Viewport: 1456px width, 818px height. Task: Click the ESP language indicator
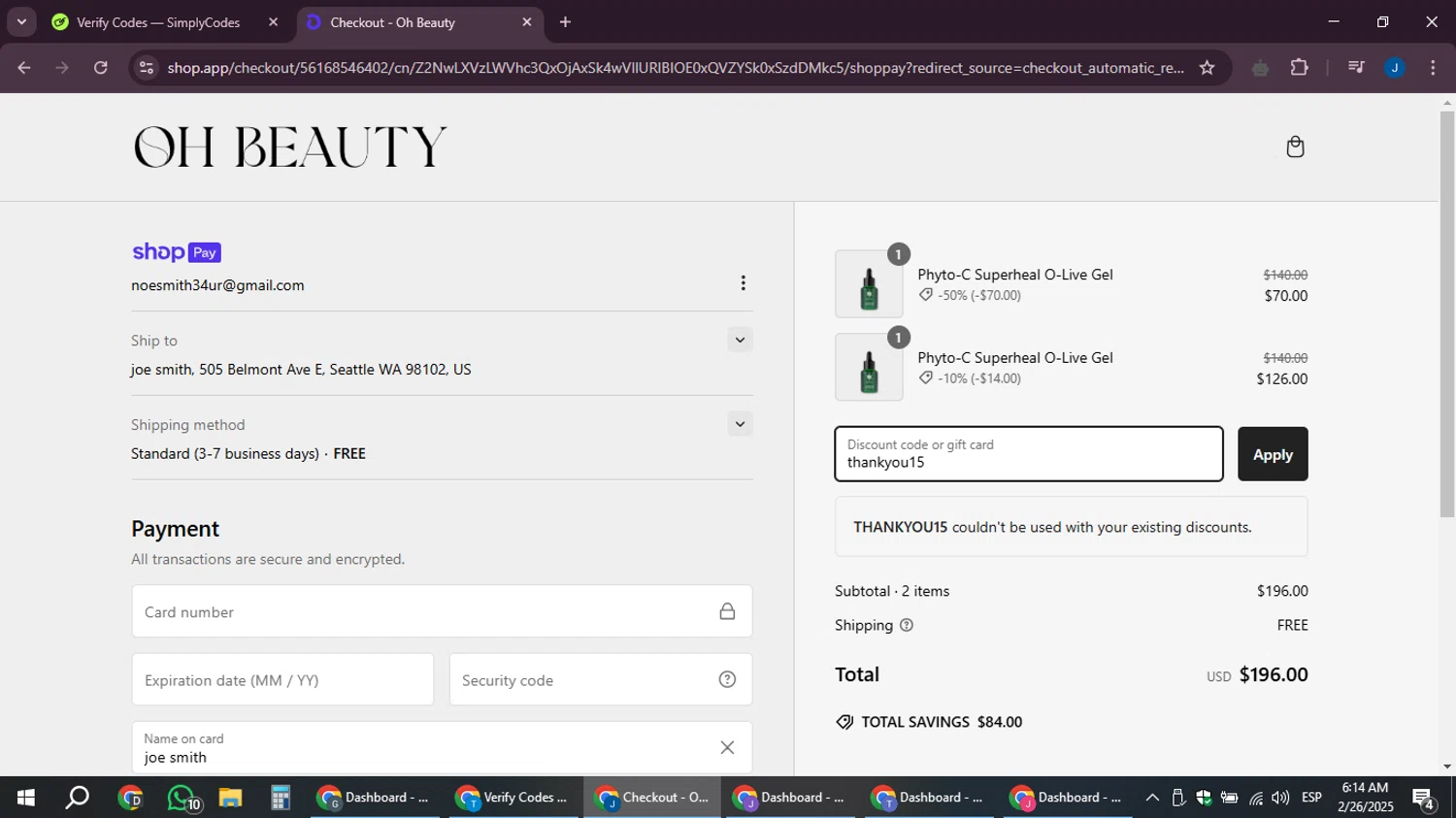point(1311,798)
